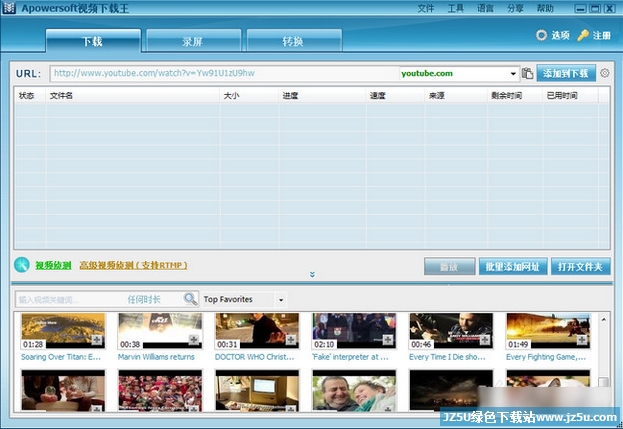Click 批量添加网址 button
Screen dimensions: 623x429
[x=513, y=267]
